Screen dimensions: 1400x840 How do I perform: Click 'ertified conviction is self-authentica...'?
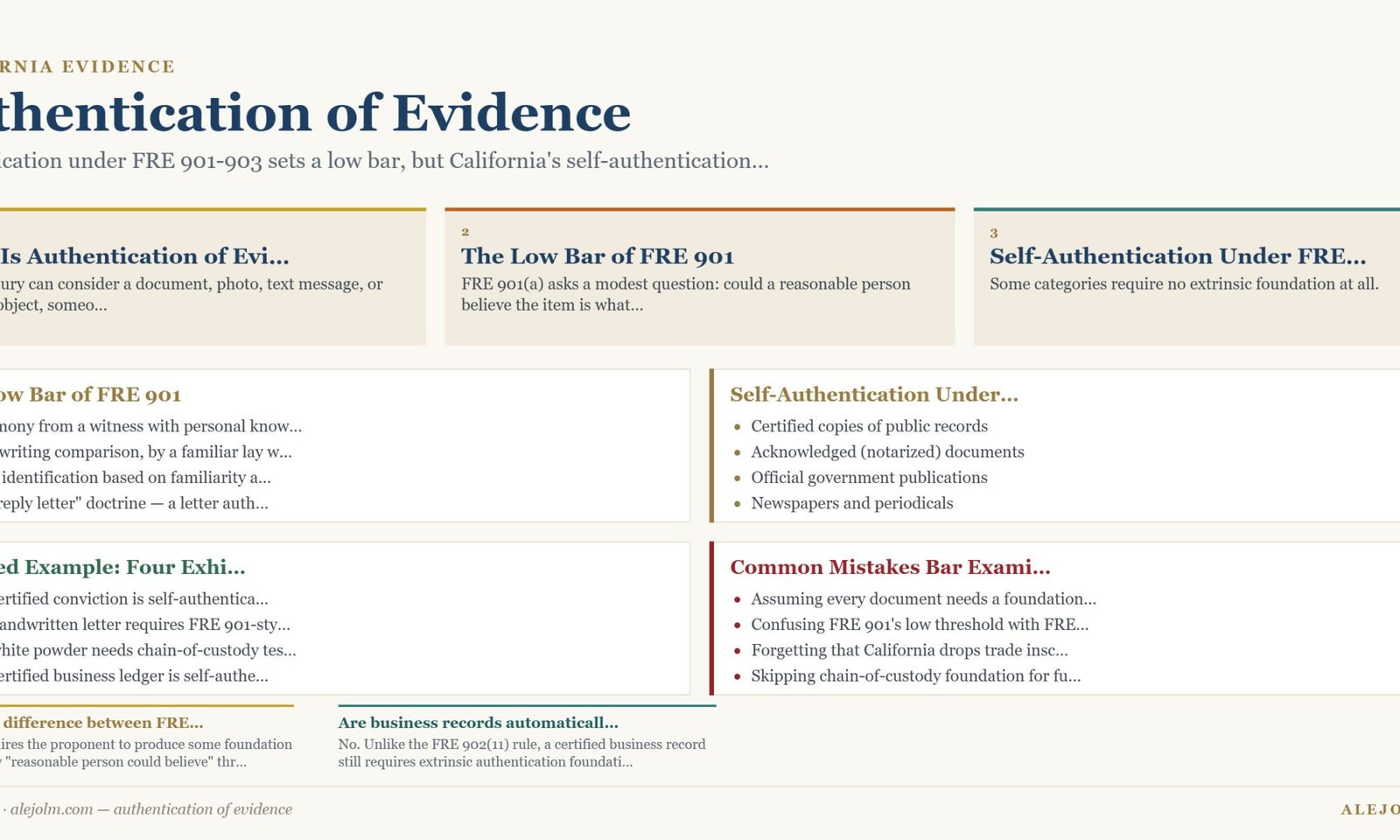pyautogui.click(x=134, y=598)
